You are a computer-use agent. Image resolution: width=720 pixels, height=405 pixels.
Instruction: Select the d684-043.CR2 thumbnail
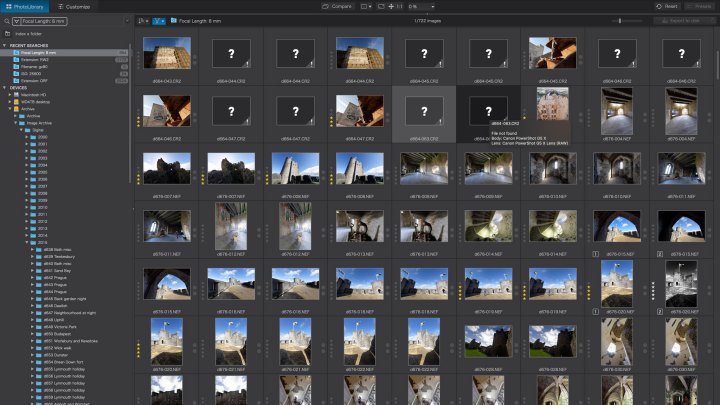[x=167, y=53]
